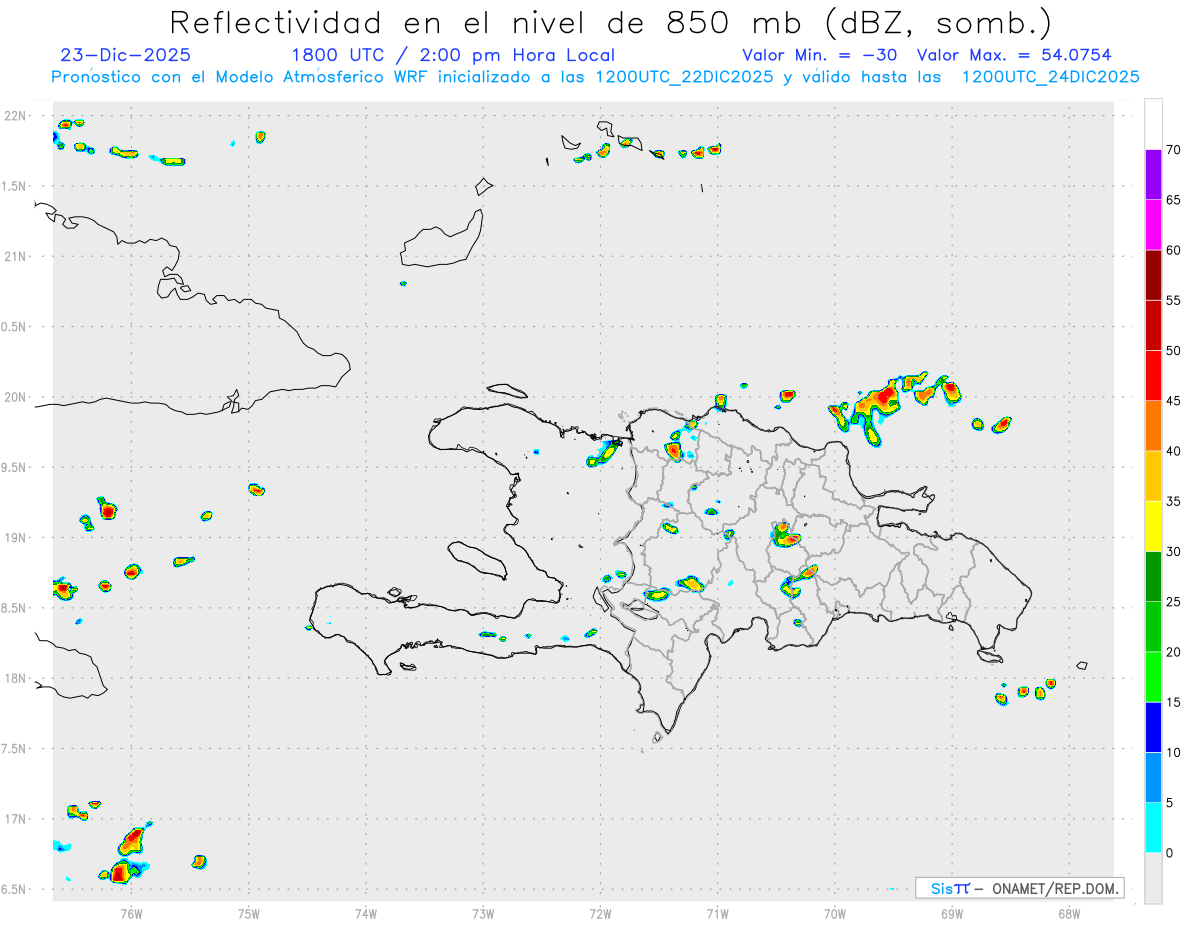Pick the dark green 25-30 dBZ colorbar segment
Screen dimensions: 1200x927
point(1153,576)
